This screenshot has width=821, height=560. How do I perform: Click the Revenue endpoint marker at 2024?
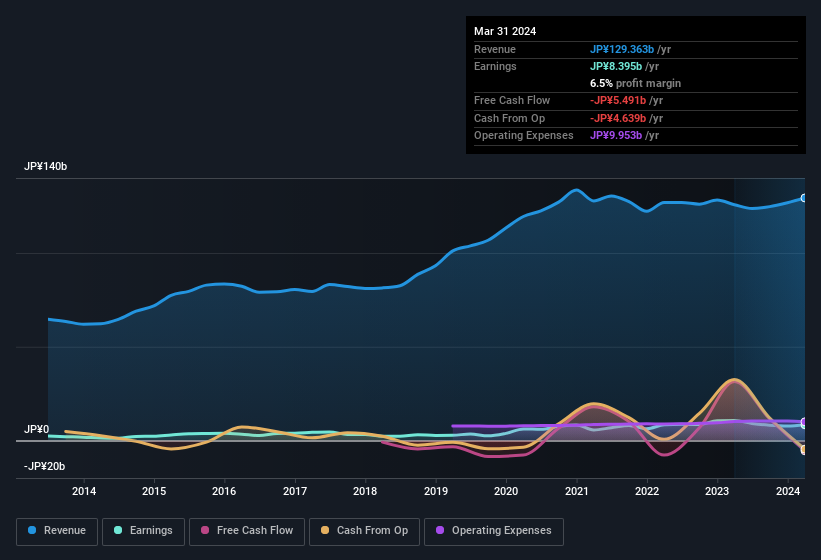[x=804, y=198]
